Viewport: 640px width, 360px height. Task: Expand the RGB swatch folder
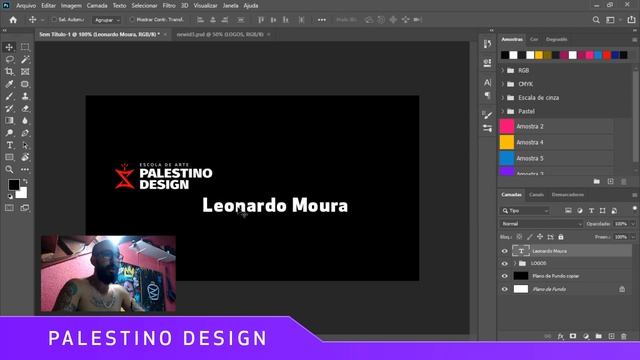coord(503,71)
